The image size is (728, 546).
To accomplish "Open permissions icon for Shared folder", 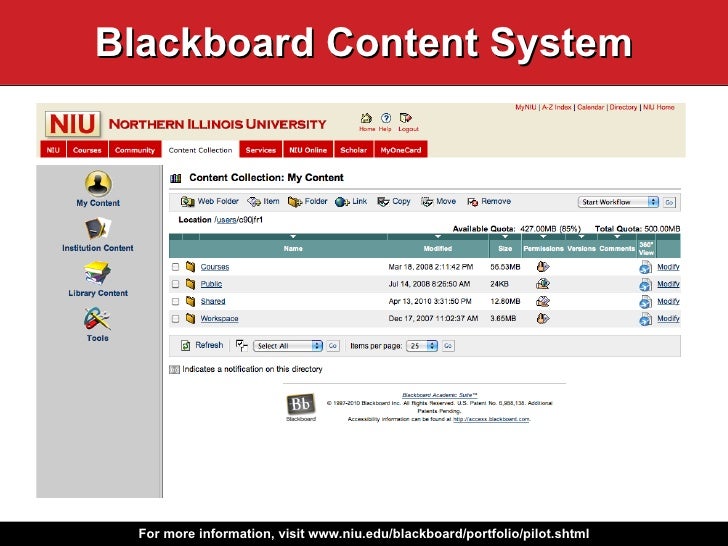I will [x=543, y=301].
